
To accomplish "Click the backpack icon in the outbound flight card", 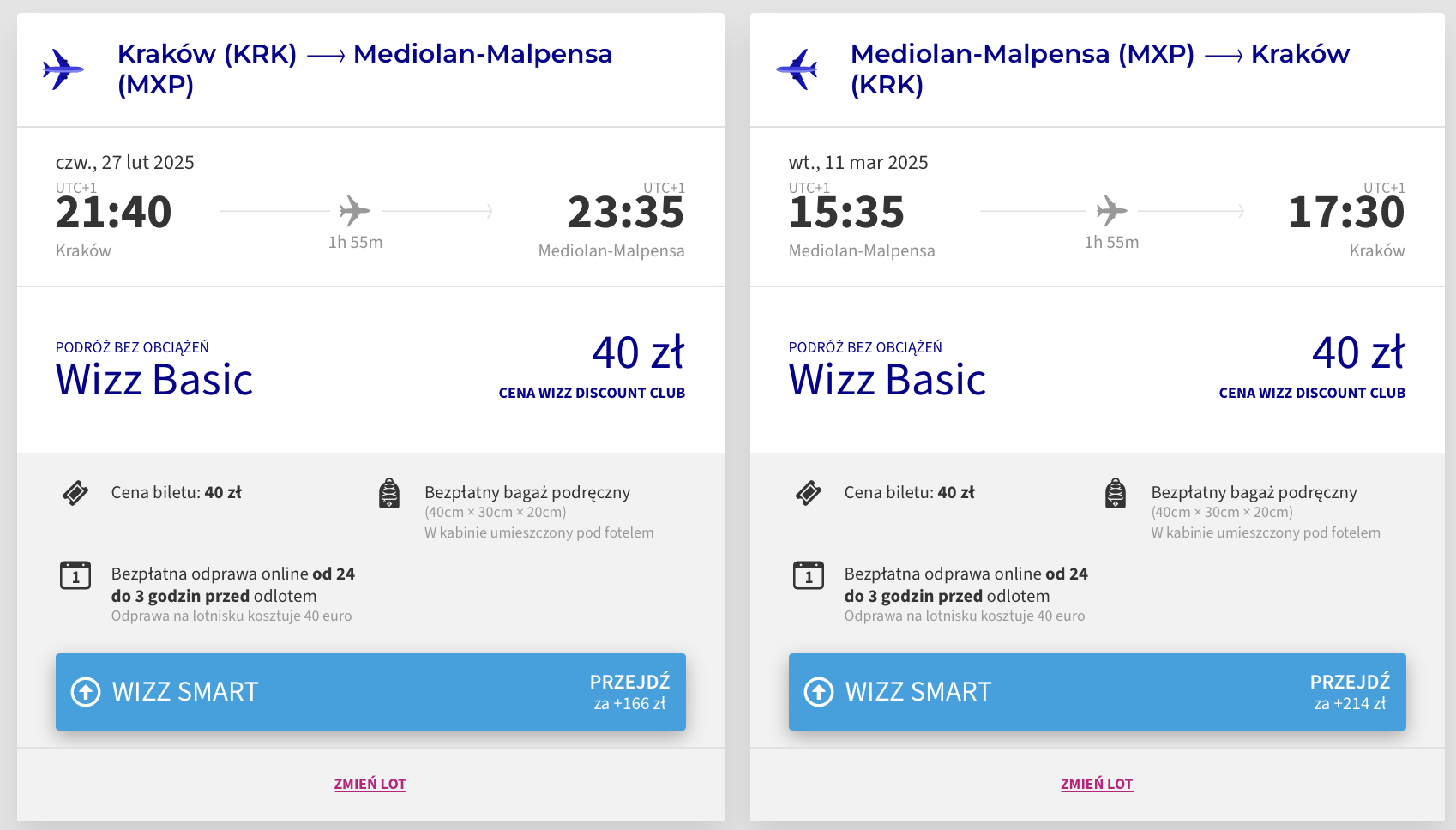I will pos(389,494).
